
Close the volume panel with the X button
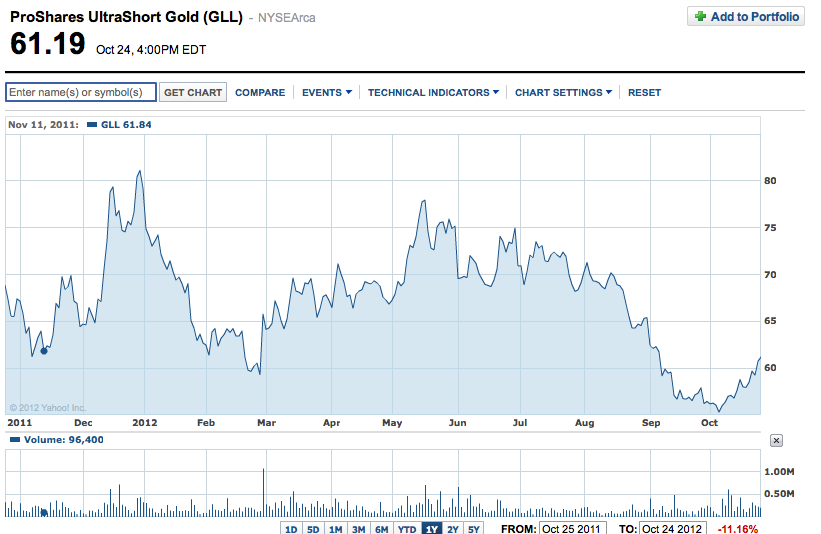pyautogui.click(x=776, y=440)
